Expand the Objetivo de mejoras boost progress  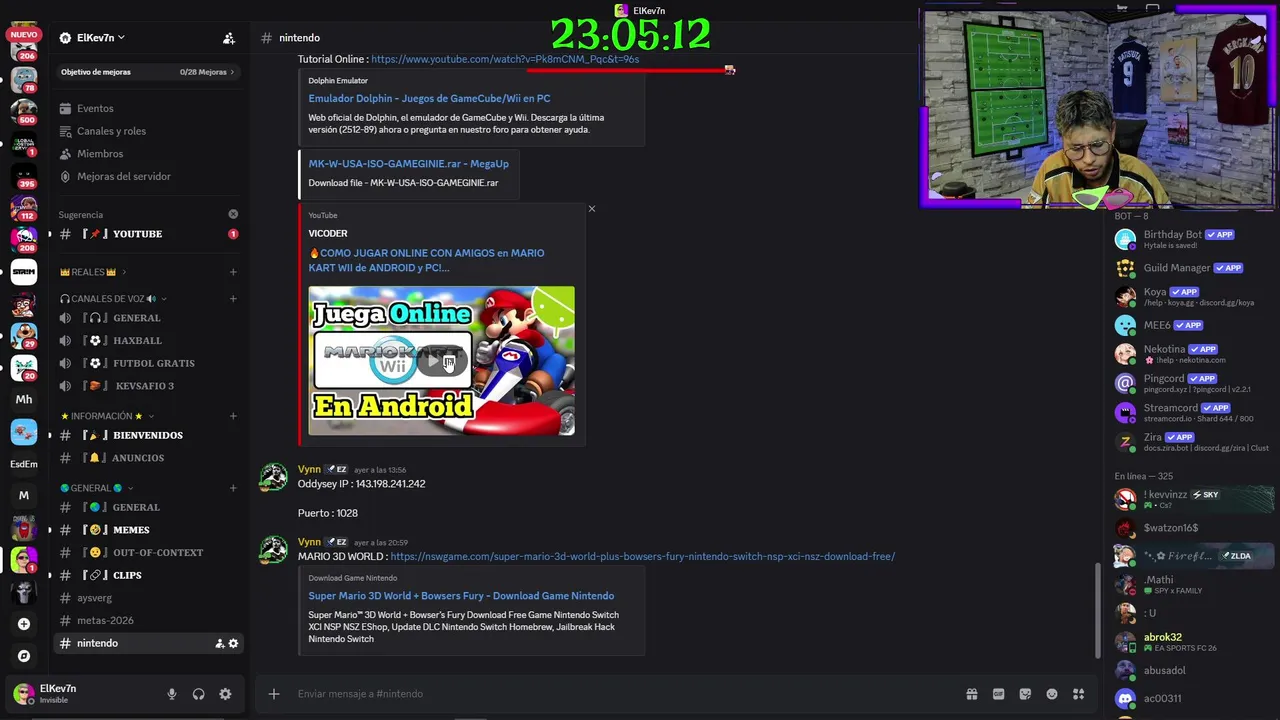(148, 72)
